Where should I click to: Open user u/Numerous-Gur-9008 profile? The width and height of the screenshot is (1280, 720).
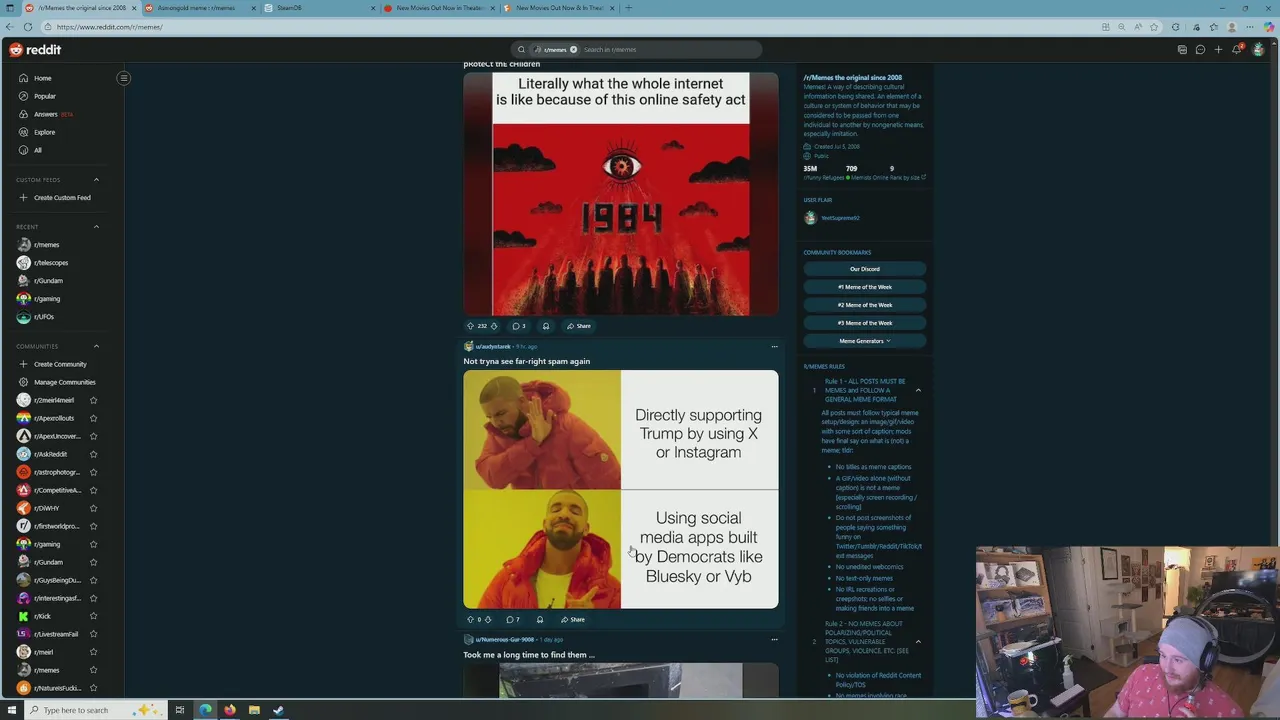(504, 640)
